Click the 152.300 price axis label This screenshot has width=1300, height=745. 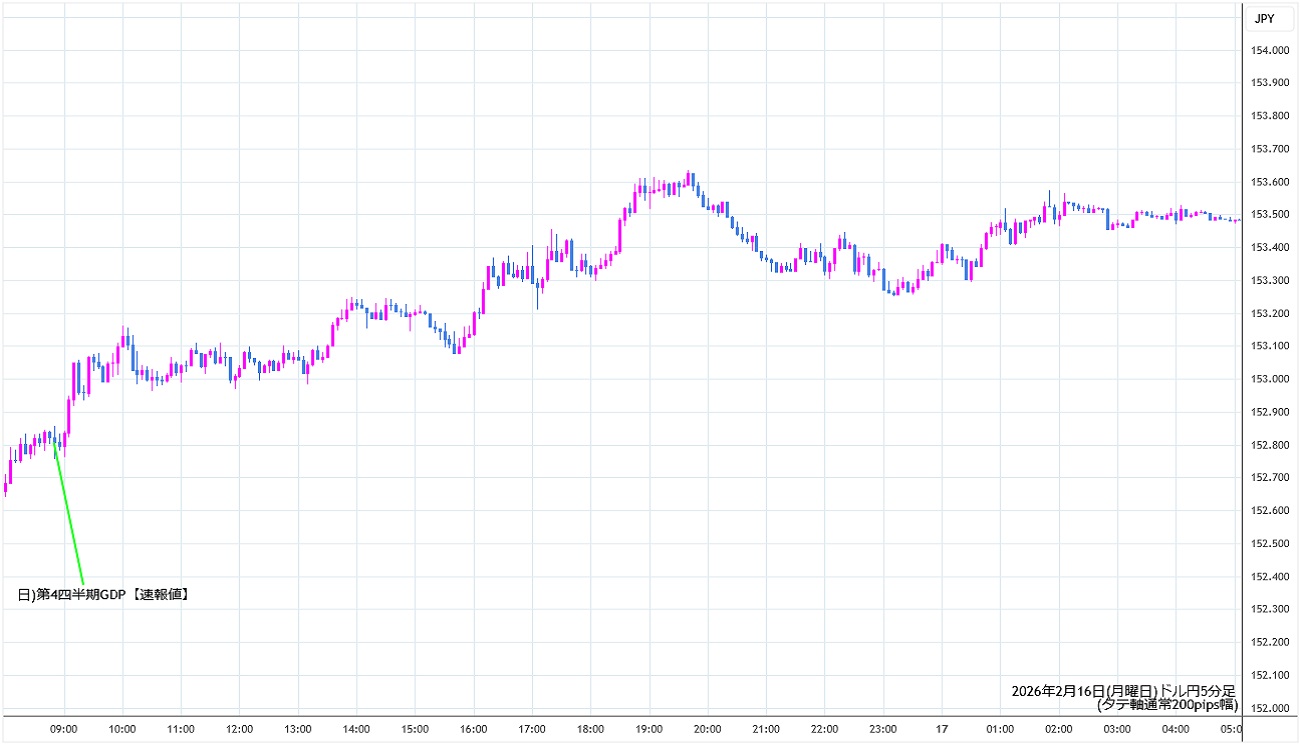click(x=1271, y=609)
